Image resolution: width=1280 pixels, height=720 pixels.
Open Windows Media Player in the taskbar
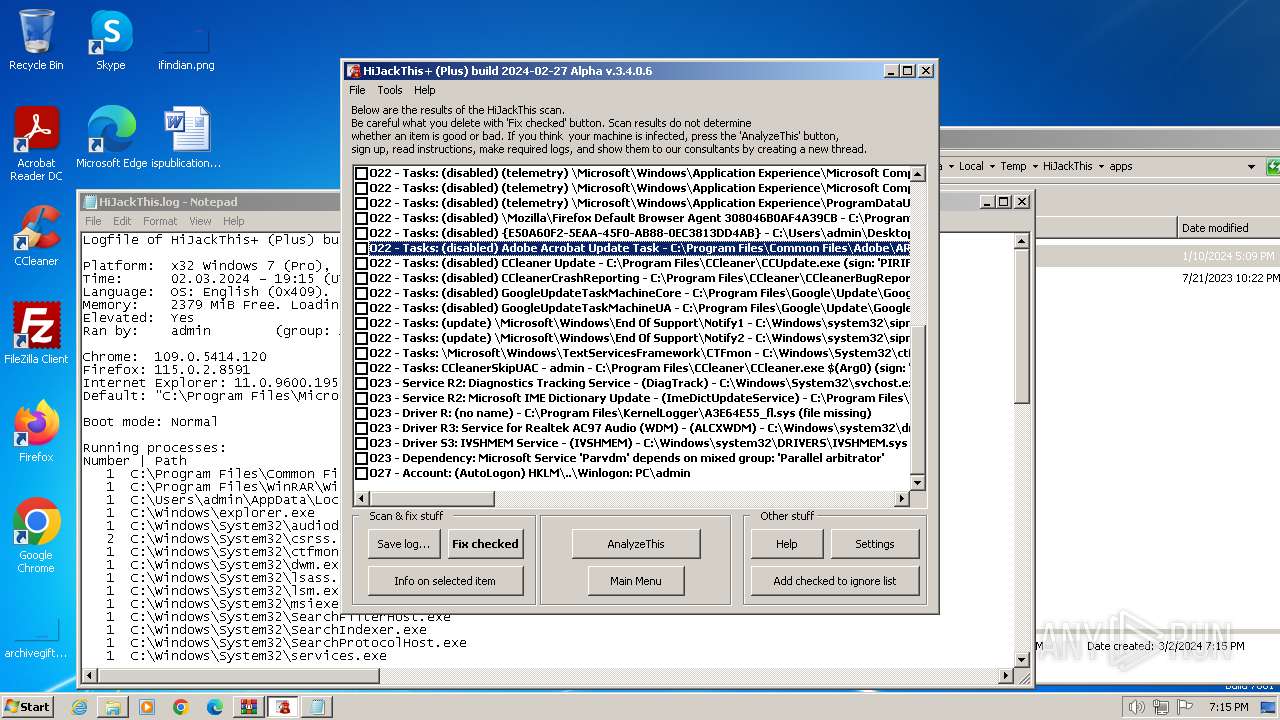pyautogui.click(x=147, y=707)
